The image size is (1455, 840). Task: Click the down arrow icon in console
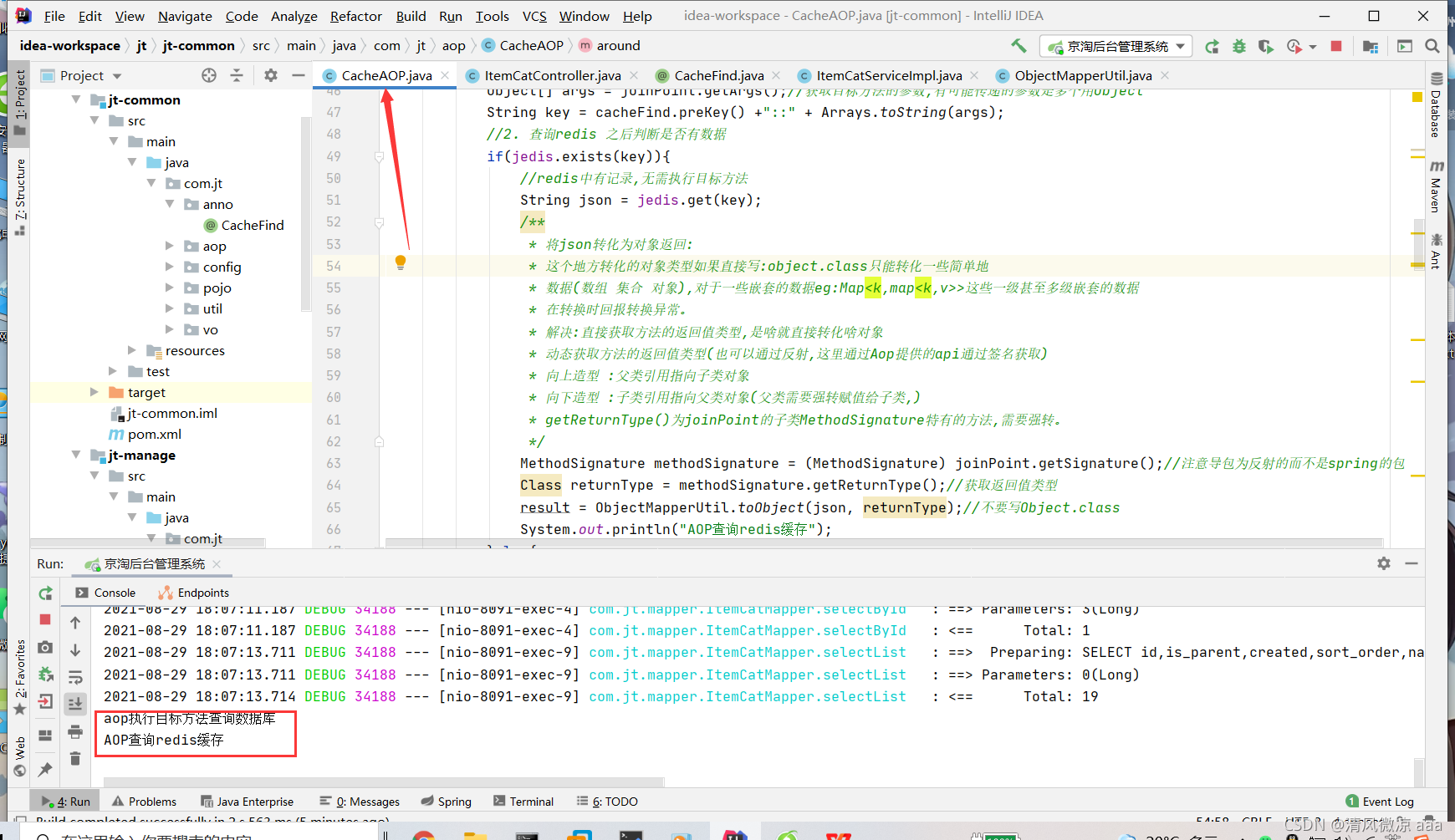click(x=75, y=650)
